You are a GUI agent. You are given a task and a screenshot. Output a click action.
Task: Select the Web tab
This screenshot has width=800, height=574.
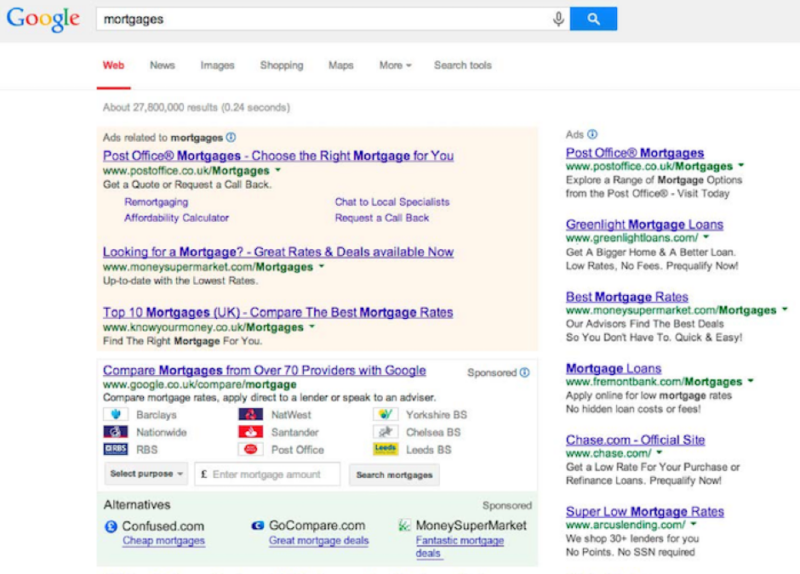pyautogui.click(x=113, y=65)
